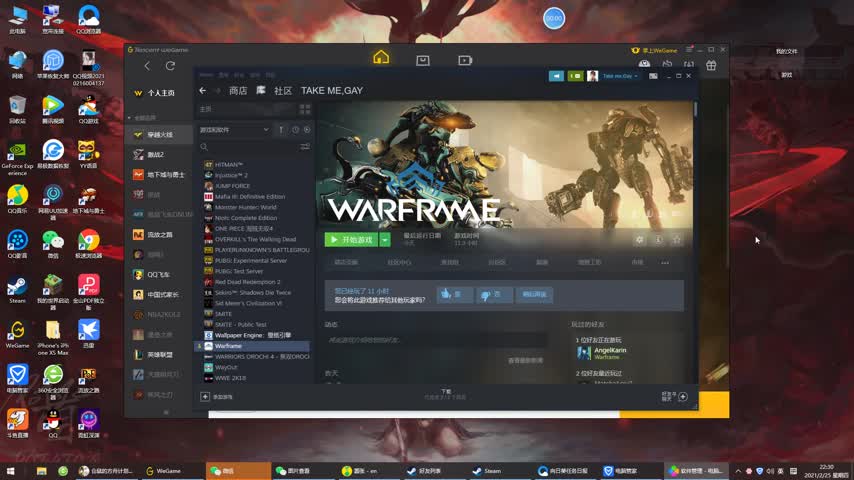
Task: Open the green Steam inbox icon
Action: tap(575, 76)
